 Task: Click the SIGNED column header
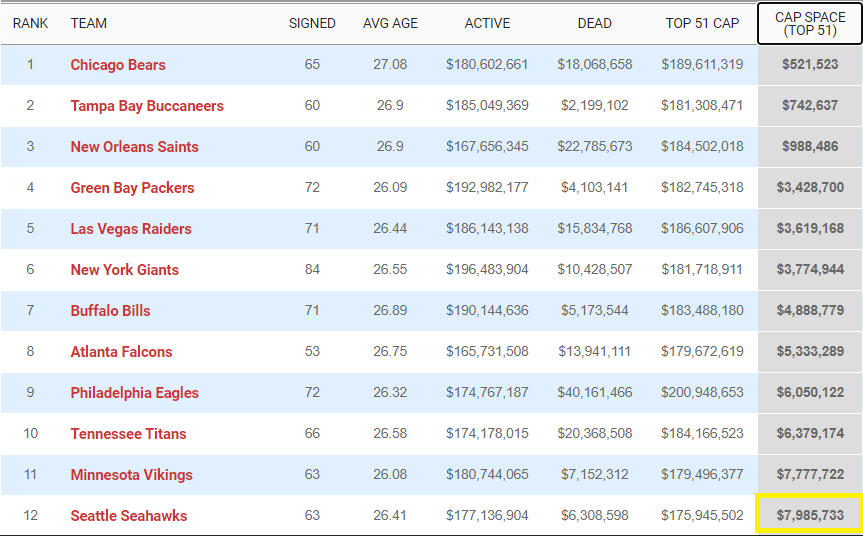tap(312, 23)
